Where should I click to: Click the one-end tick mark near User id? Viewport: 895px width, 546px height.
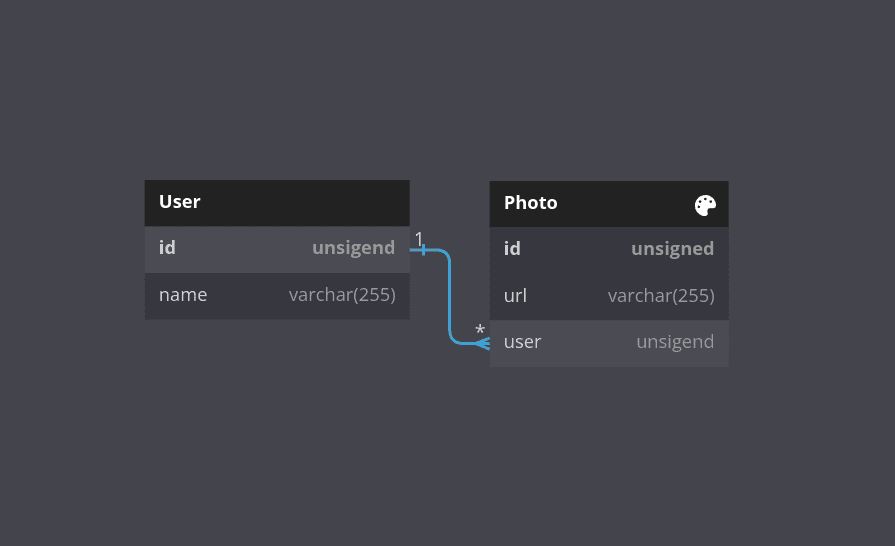click(424, 249)
